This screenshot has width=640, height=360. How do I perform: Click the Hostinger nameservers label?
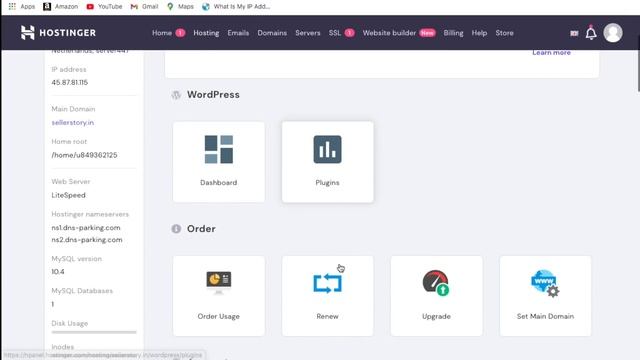coord(90,214)
